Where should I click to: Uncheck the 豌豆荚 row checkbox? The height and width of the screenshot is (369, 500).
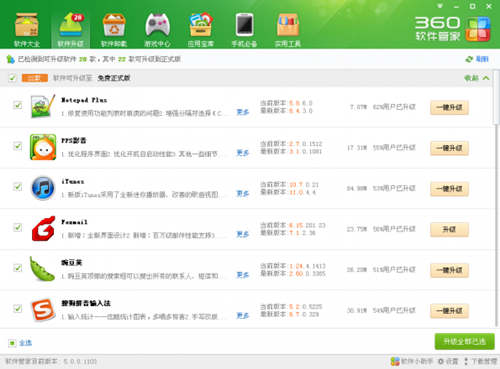point(17,268)
